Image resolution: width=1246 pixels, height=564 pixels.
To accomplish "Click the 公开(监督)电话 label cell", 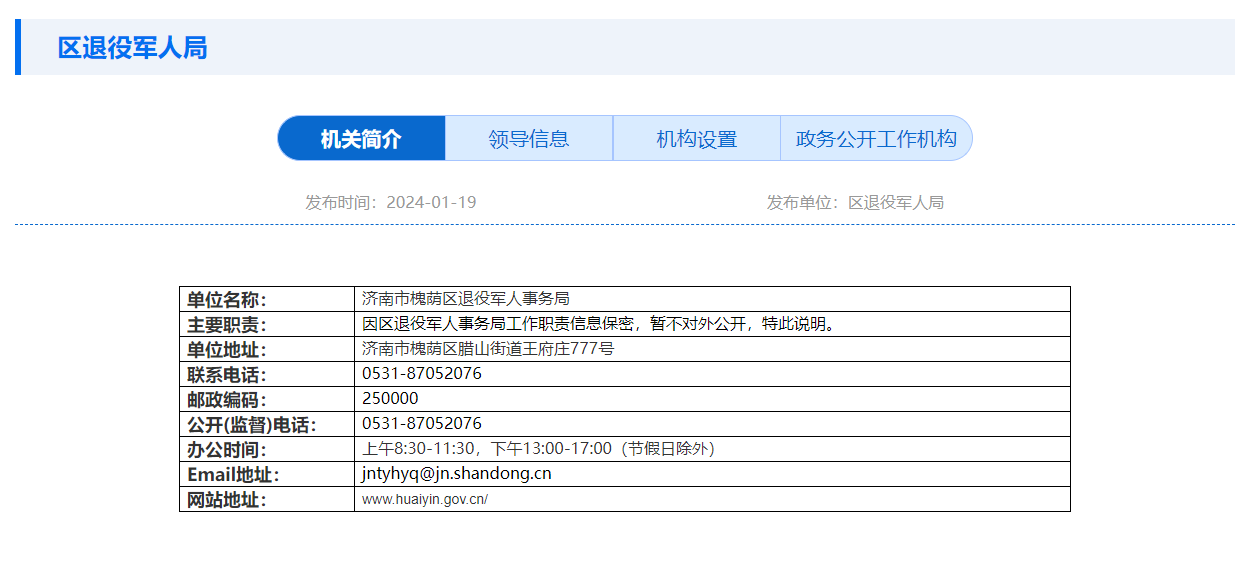I will [x=267, y=424].
